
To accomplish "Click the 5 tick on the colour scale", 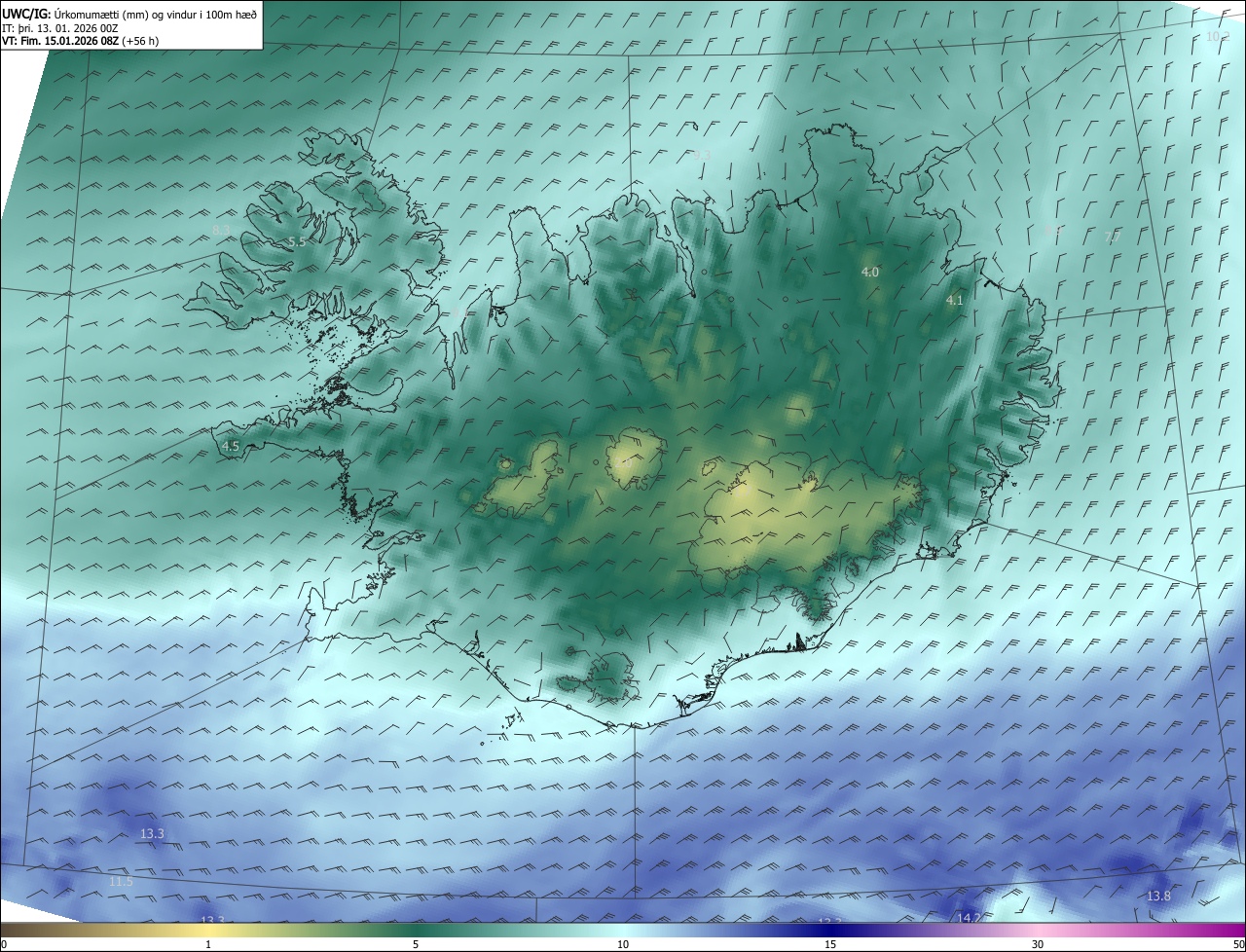I will click(416, 944).
